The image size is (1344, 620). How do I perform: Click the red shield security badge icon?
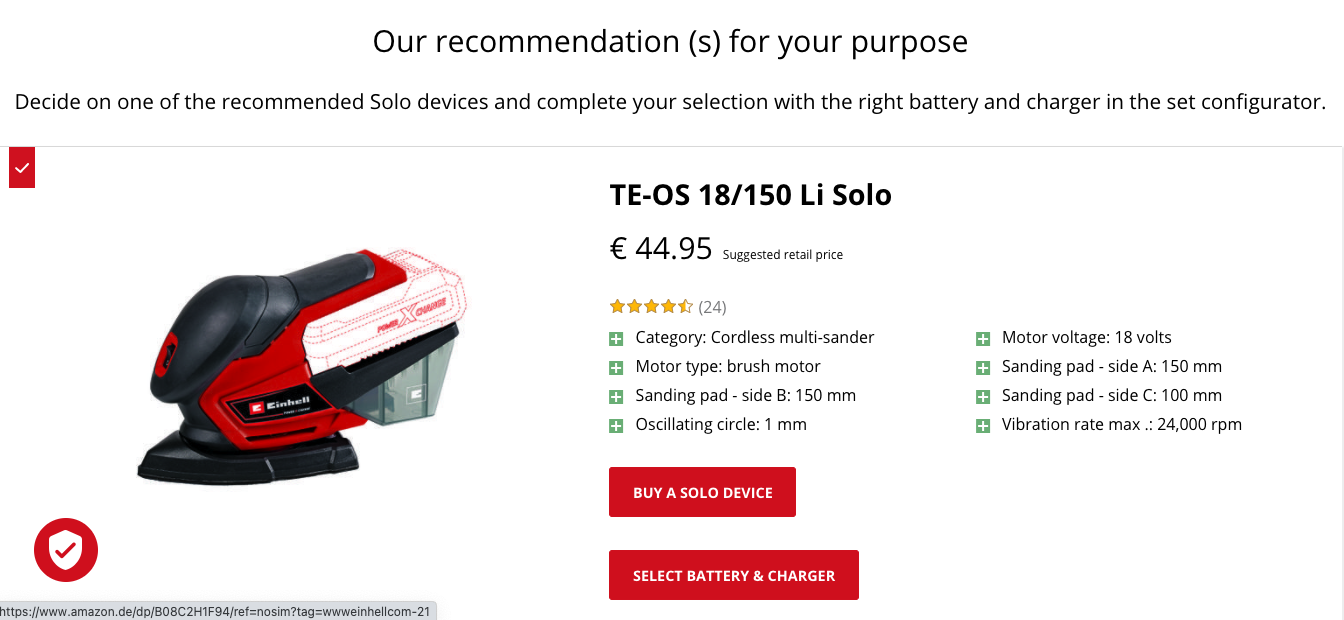point(66,549)
